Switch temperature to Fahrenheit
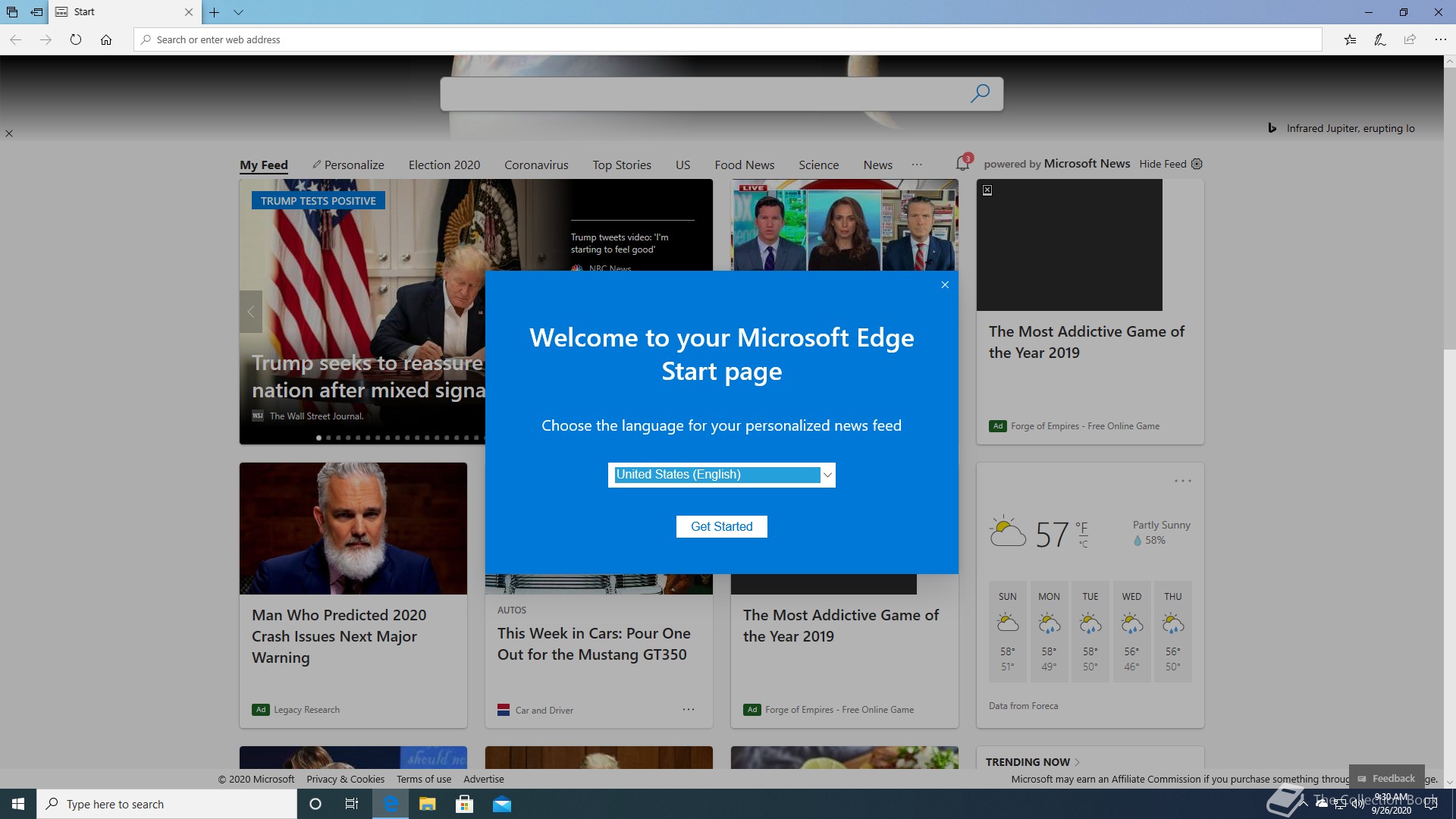 (1081, 527)
